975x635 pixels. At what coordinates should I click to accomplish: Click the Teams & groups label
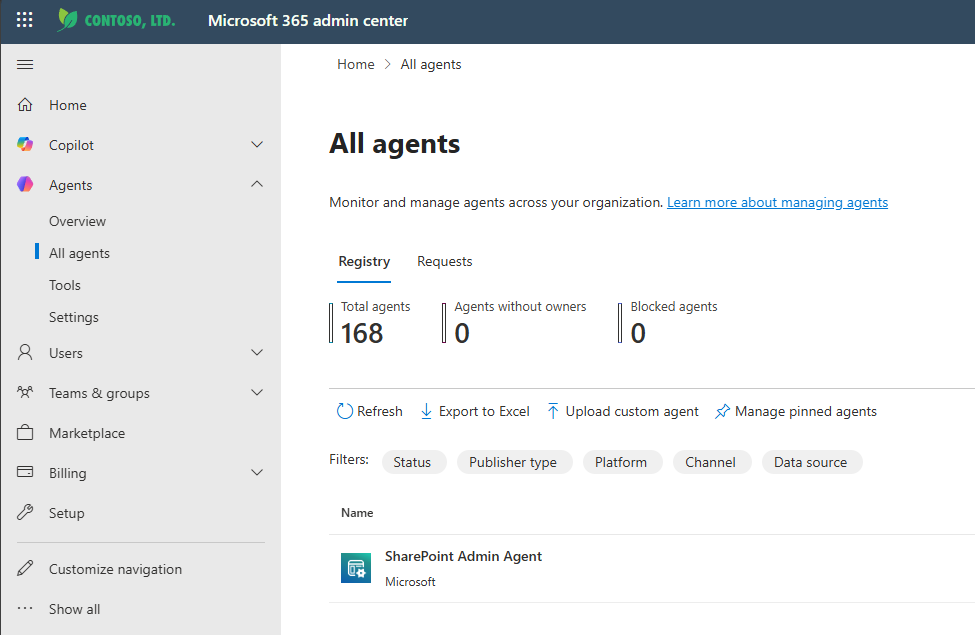[99, 393]
